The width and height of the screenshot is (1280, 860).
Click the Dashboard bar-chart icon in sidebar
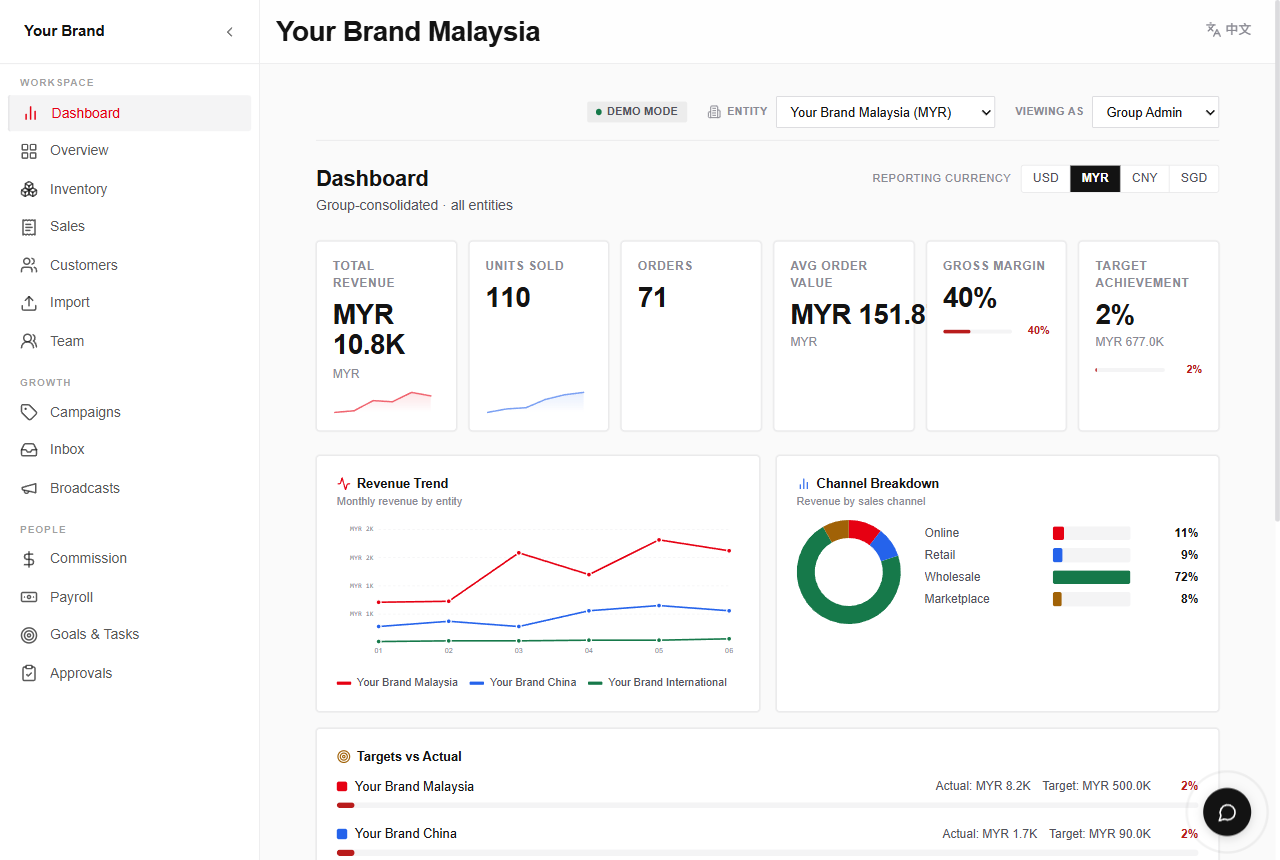click(x=30, y=113)
